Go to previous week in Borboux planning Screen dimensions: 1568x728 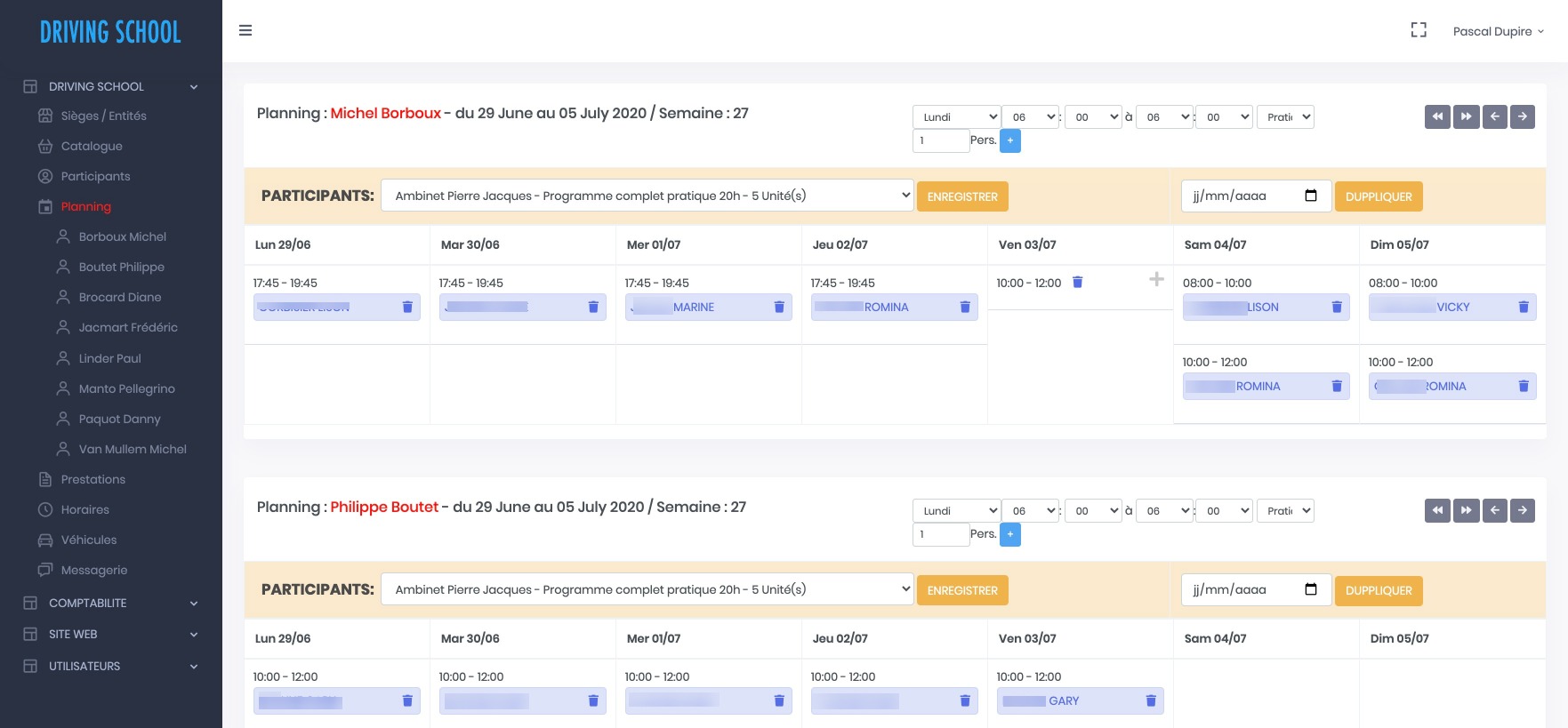click(x=1494, y=116)
